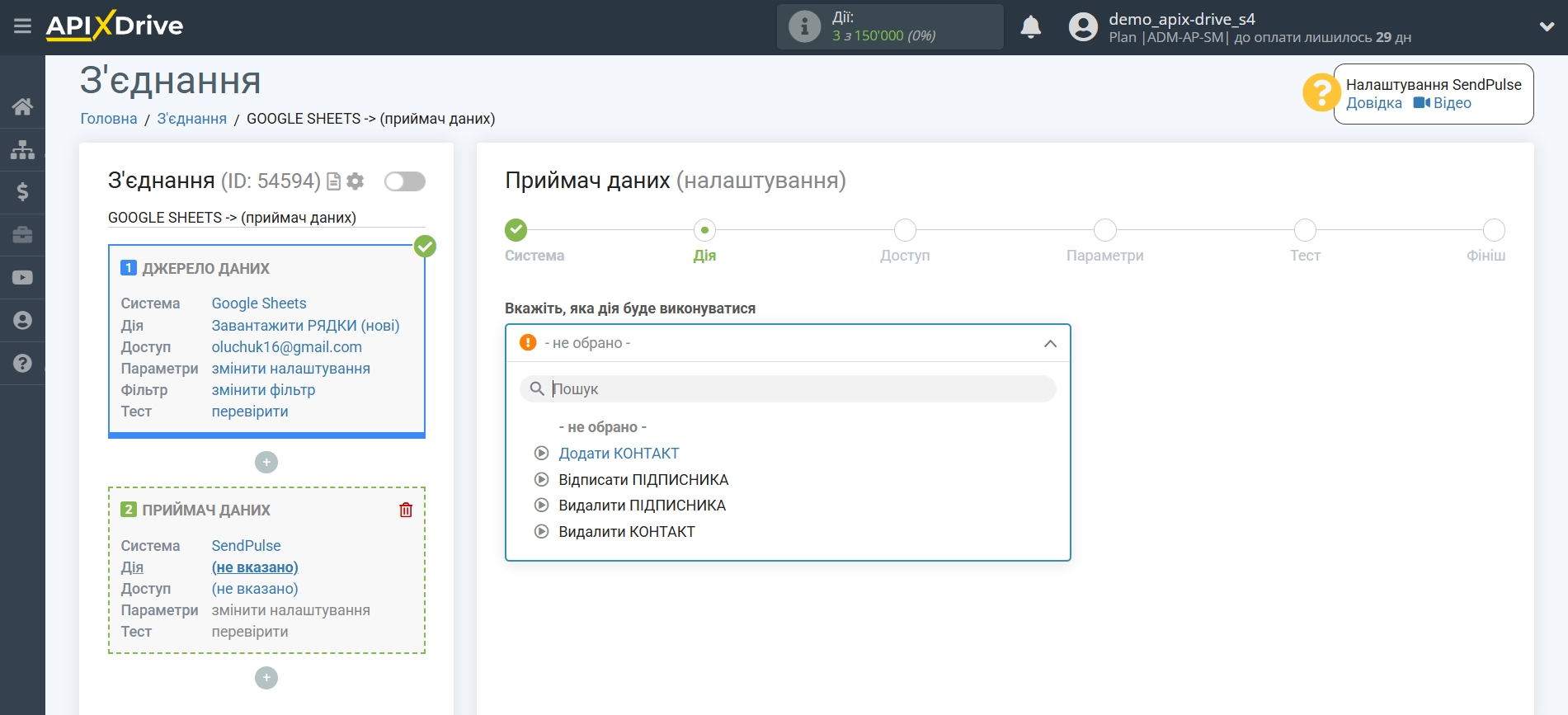This screenshot has width=1568, height=715.
Task: Select the '- не обрано -' option
Action: point(602,427)
